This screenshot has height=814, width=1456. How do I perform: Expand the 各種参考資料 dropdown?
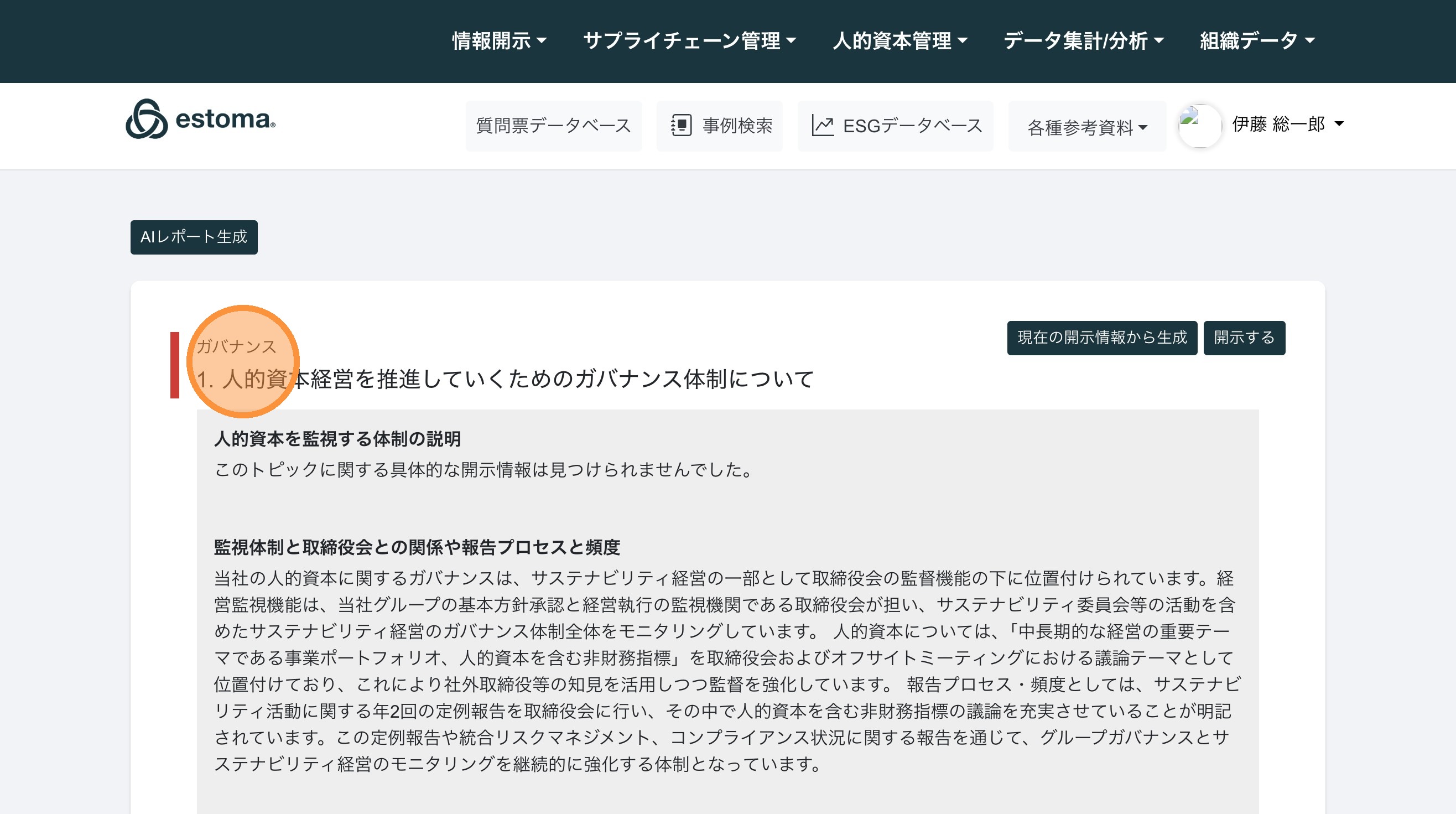(1087, 127)
